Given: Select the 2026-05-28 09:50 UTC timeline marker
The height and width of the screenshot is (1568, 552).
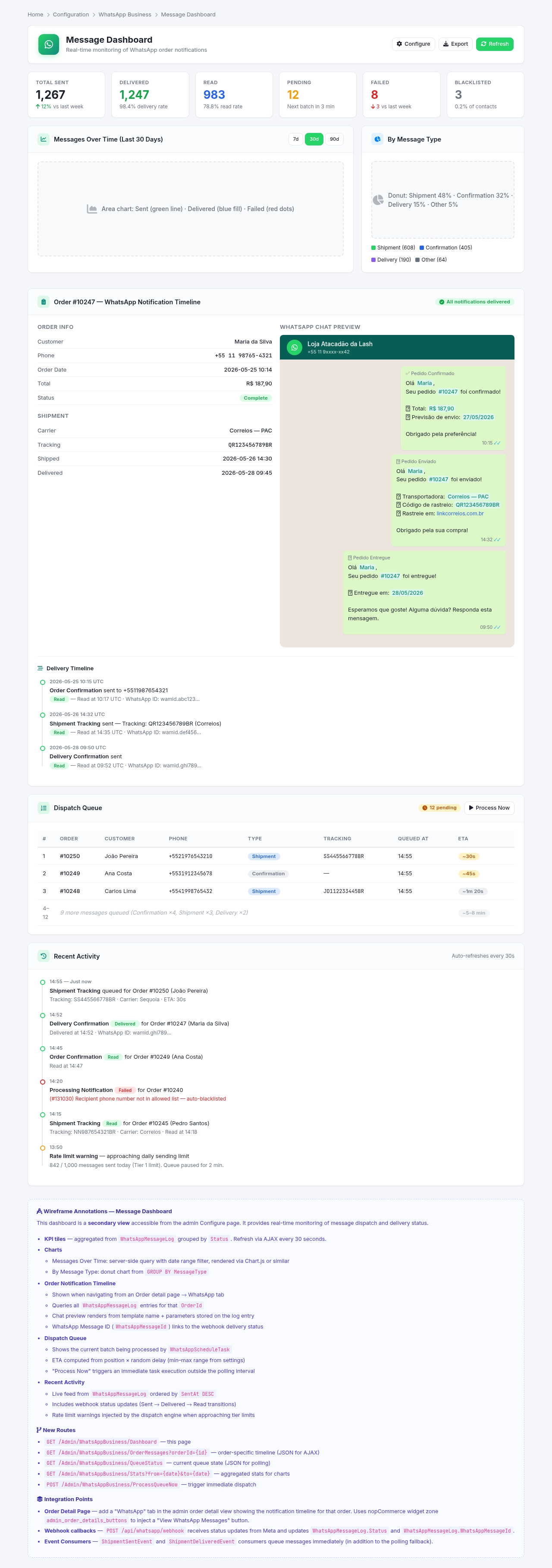Looking at the screenshot, I should 43,748.
